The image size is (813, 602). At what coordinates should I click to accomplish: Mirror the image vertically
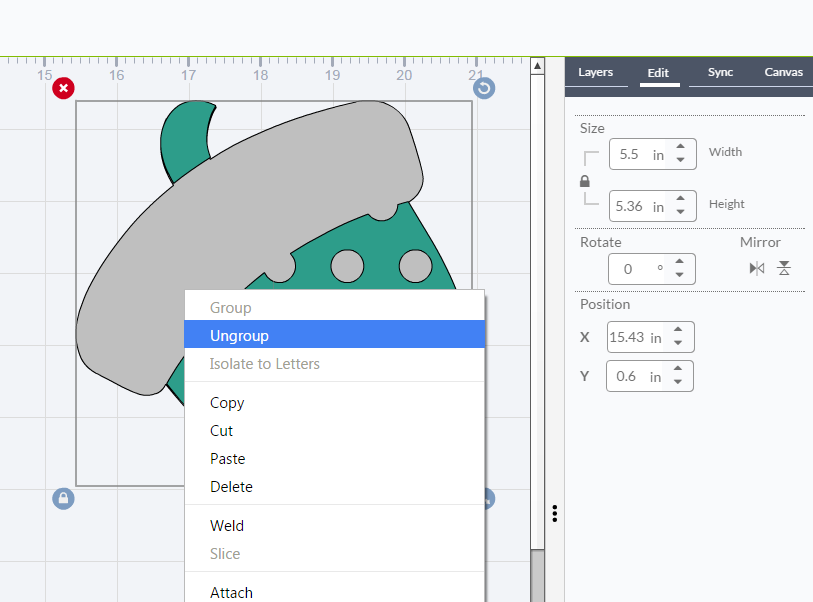click(x=784, y=268)
